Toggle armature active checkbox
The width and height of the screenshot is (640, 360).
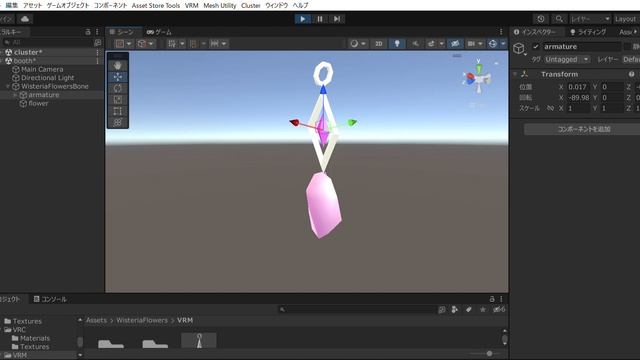click(x=536, y=47)
